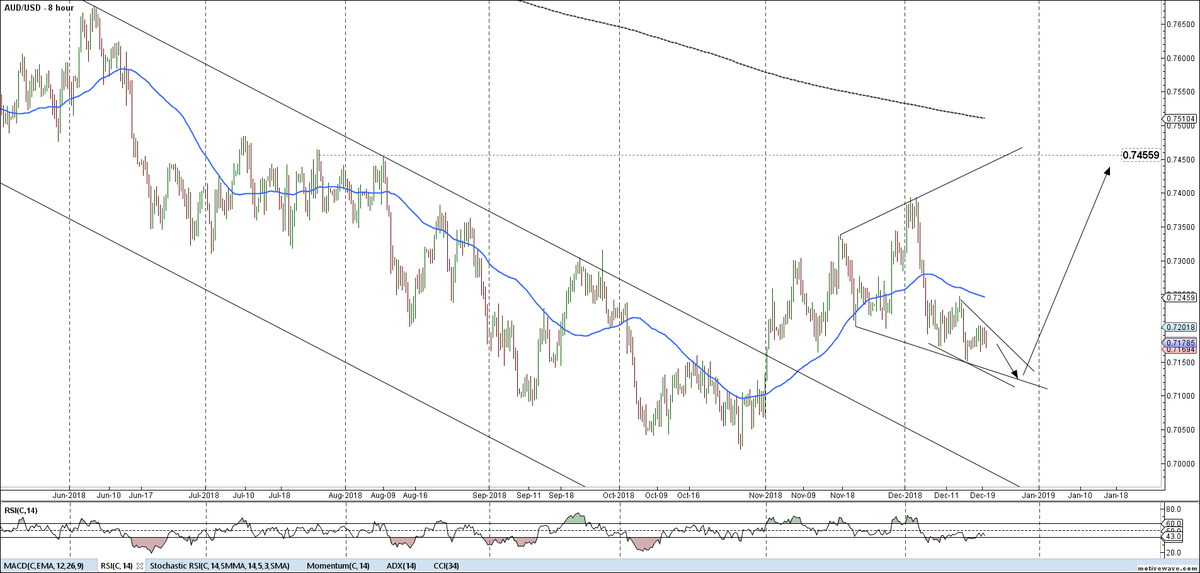Image resolution: width=1200 pixels, height=573 pixels.
Task: Click the RSI(C,14) panel label
Action: pyautogui.click(x=21, y=512)
